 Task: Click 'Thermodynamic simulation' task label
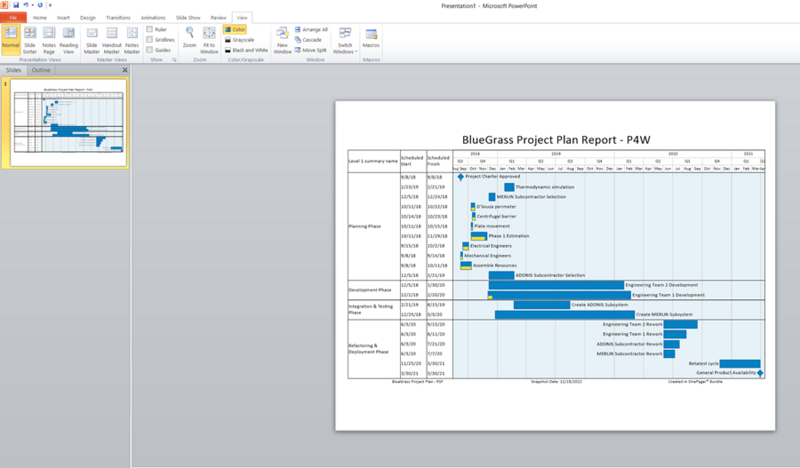point(544,187)
